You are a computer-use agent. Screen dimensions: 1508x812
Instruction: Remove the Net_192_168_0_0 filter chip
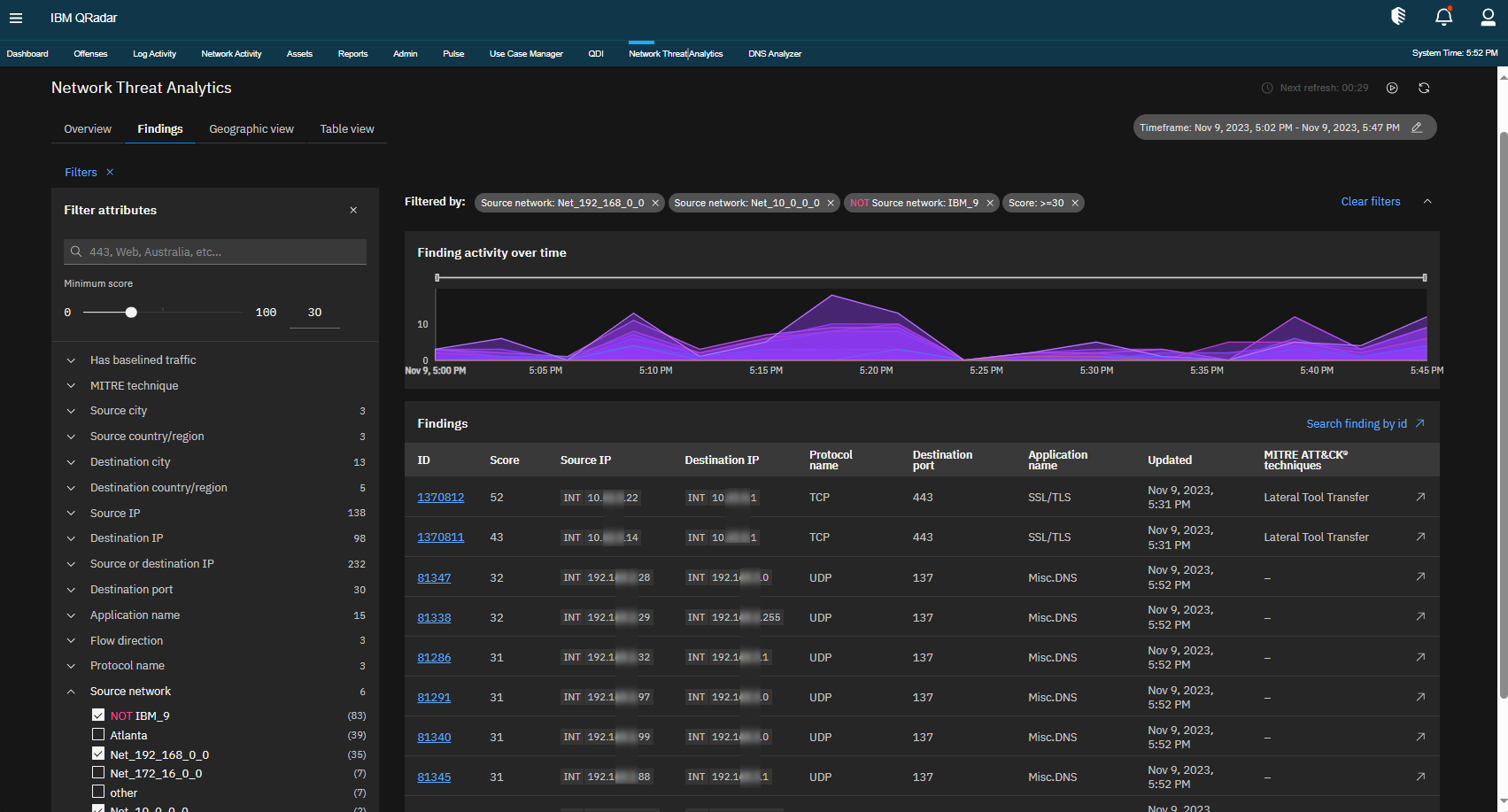655,203
